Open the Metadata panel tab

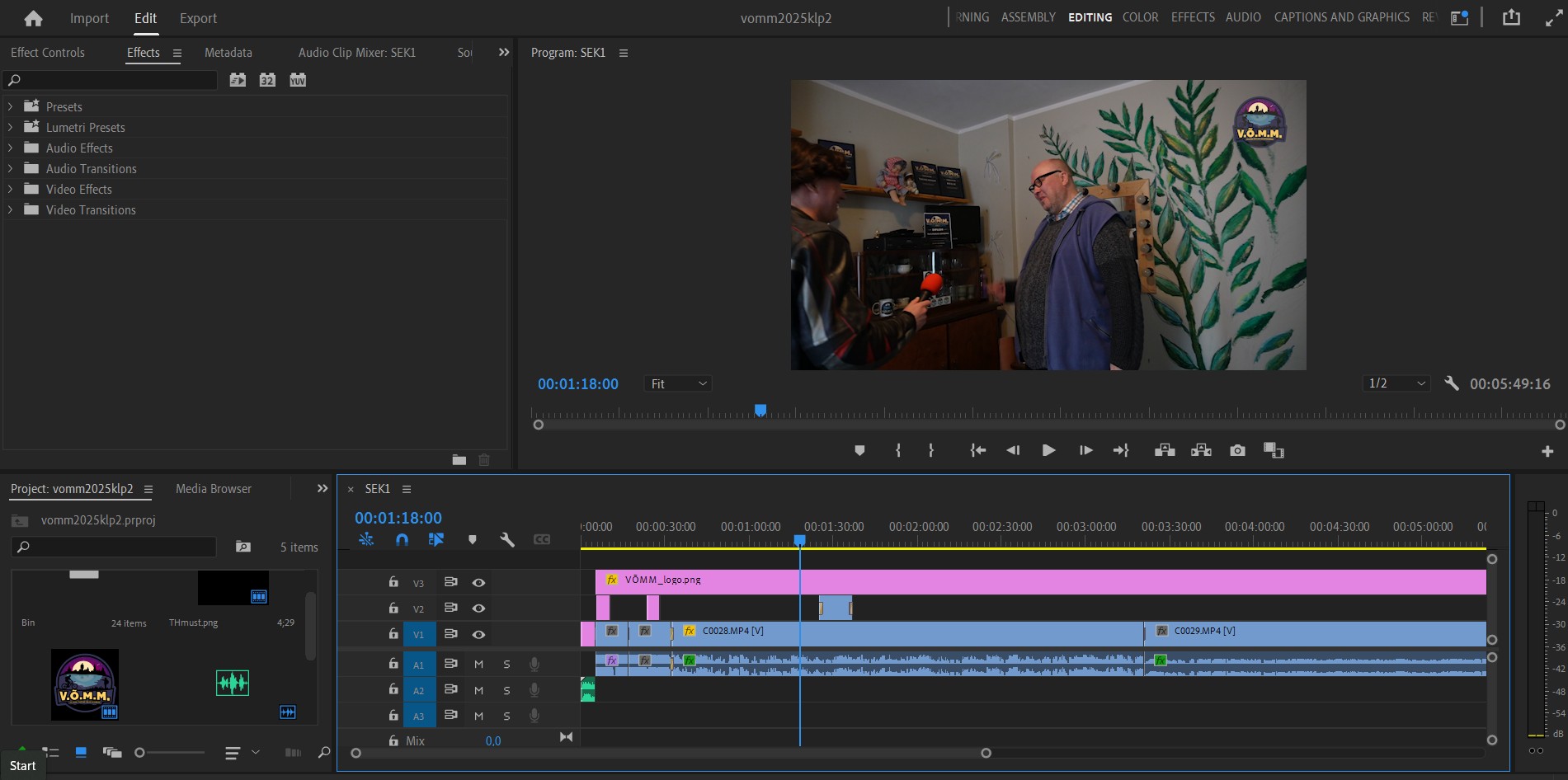[228, 53]
